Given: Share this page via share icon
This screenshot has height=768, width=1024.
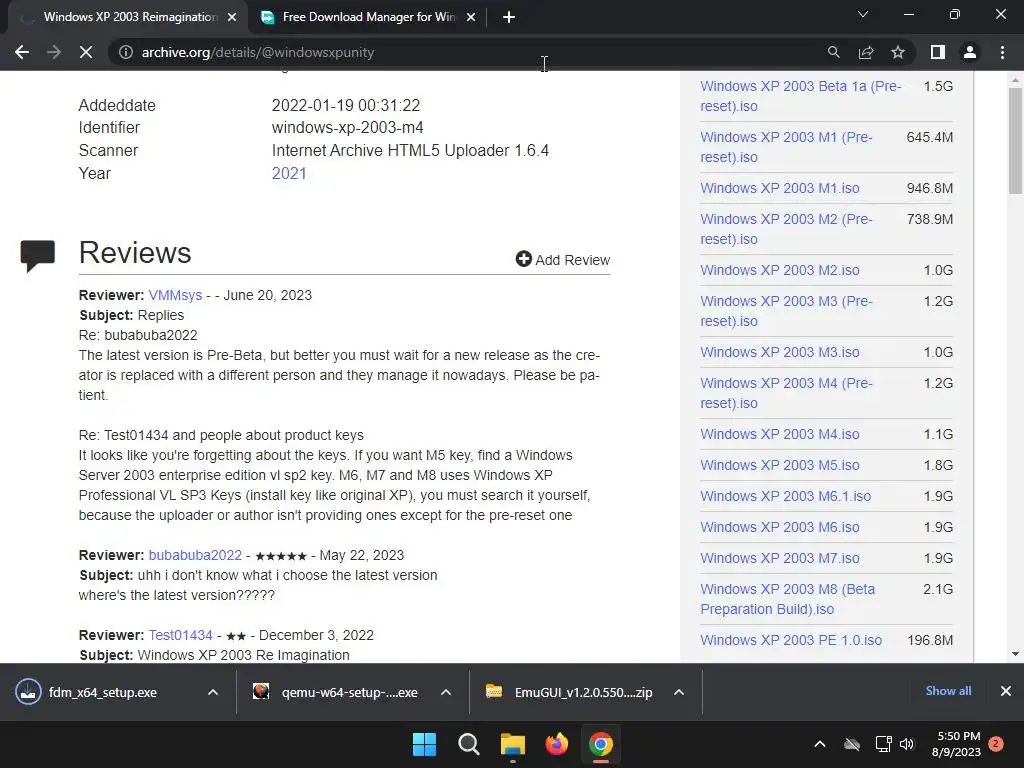Looking at the screenshot, I should pyautogui.click(x=866, y=52).
